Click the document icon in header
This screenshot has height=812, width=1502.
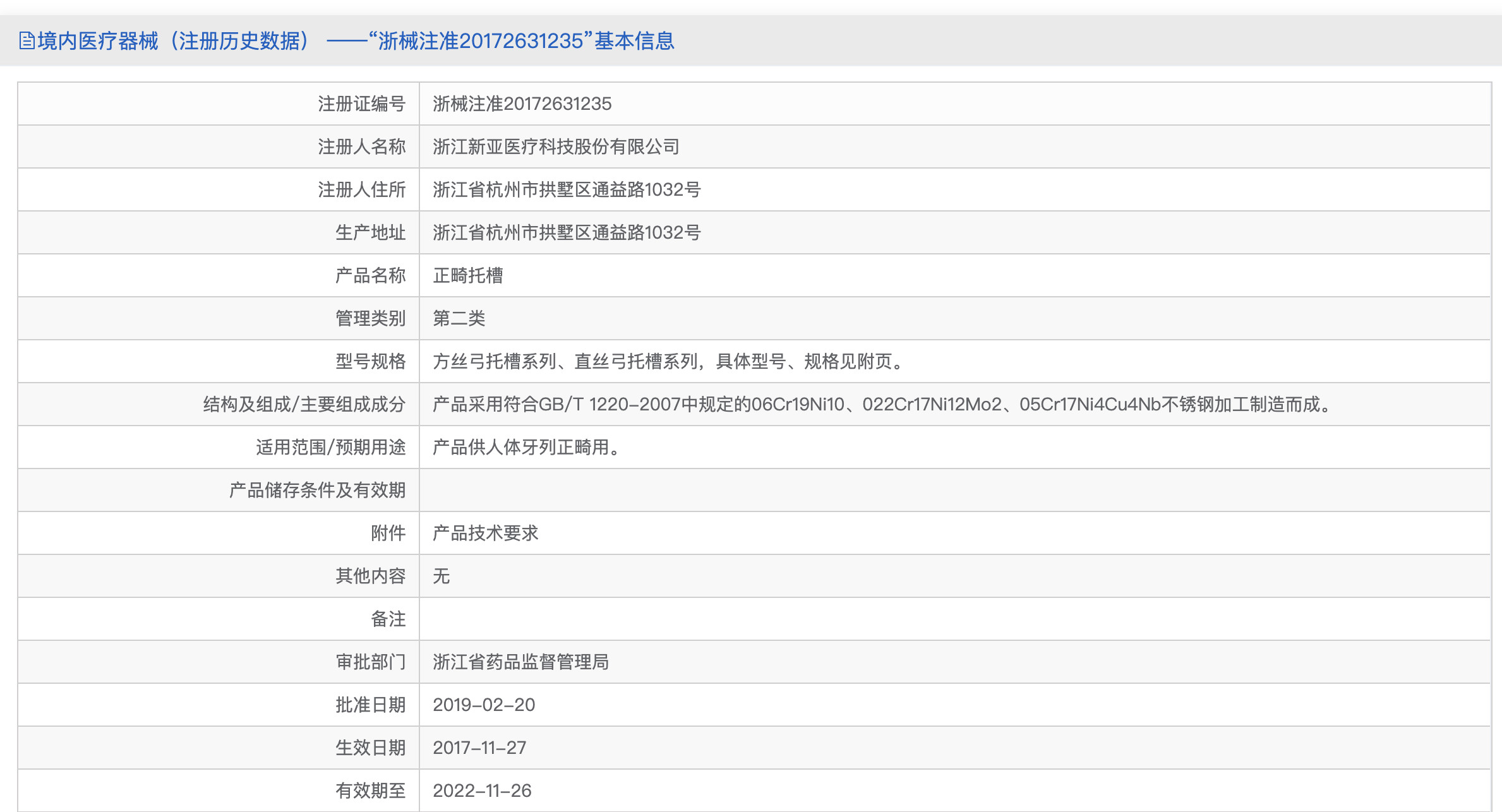click(27, 41)
